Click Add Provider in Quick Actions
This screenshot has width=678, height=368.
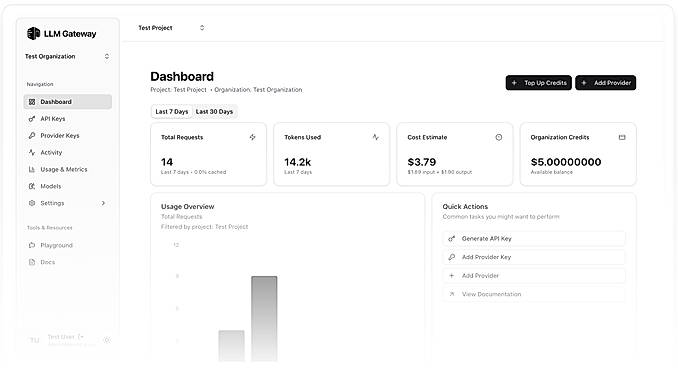click(534, 276)
